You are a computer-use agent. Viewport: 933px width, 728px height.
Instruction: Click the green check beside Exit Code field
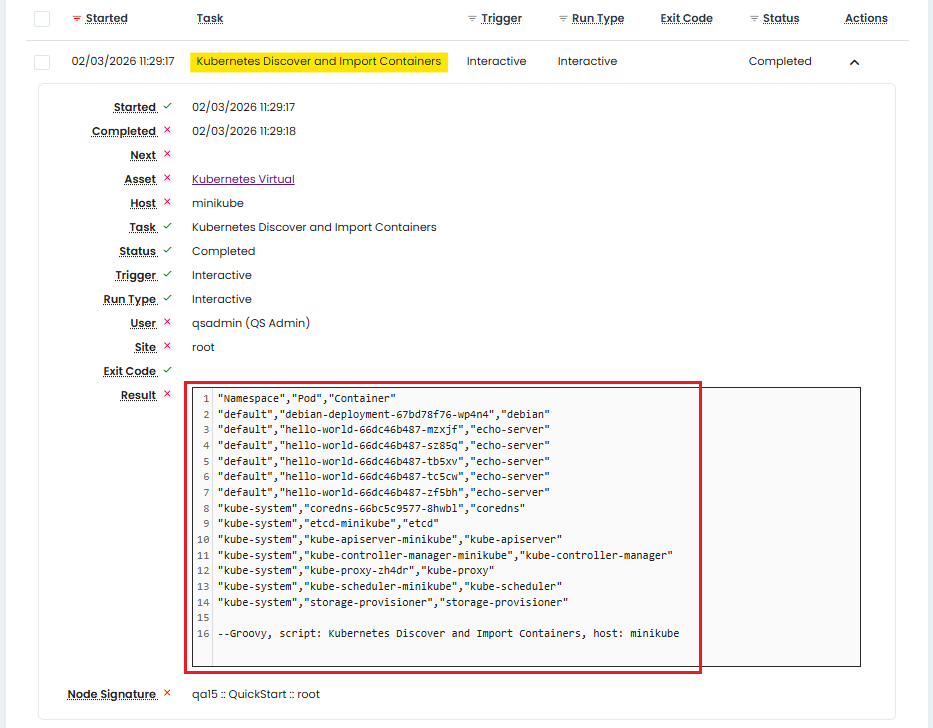167,370
